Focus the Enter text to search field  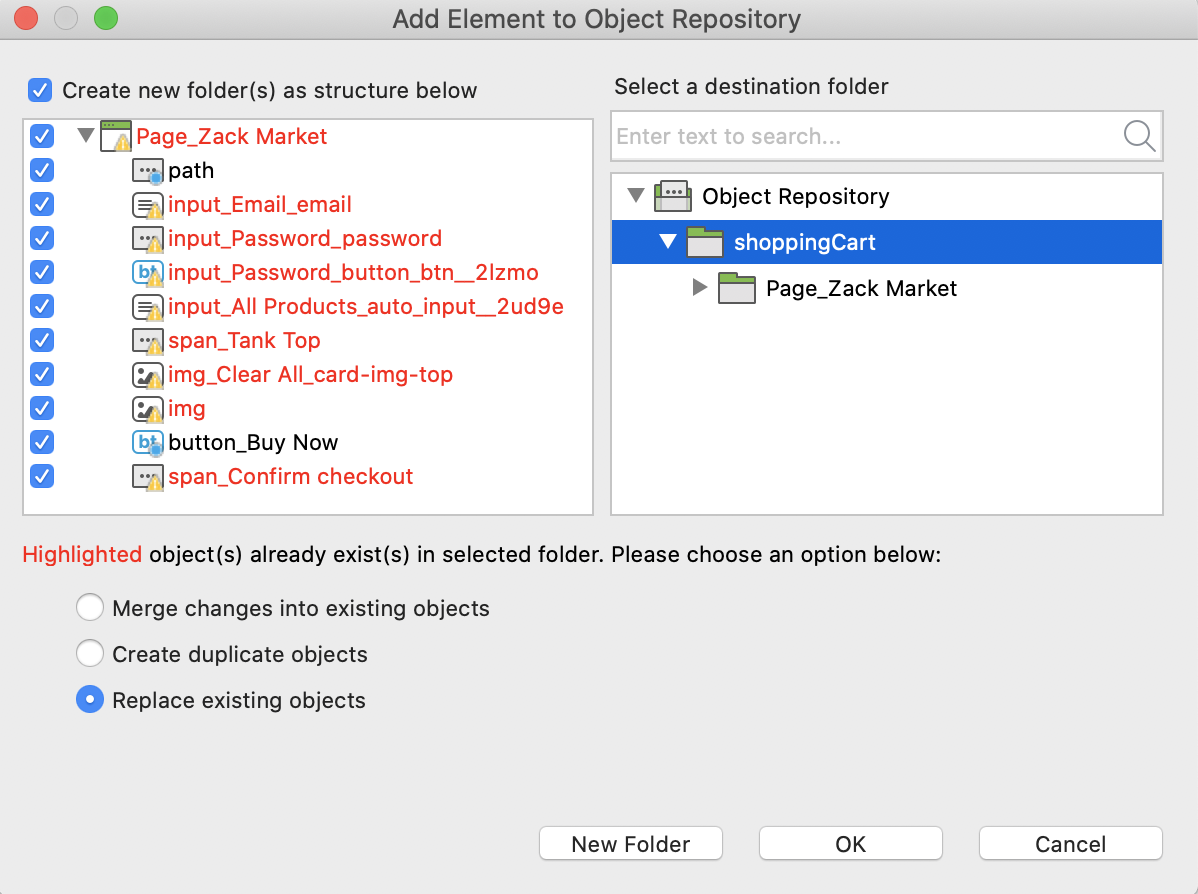pyautogui.click(x=867, y=136)
